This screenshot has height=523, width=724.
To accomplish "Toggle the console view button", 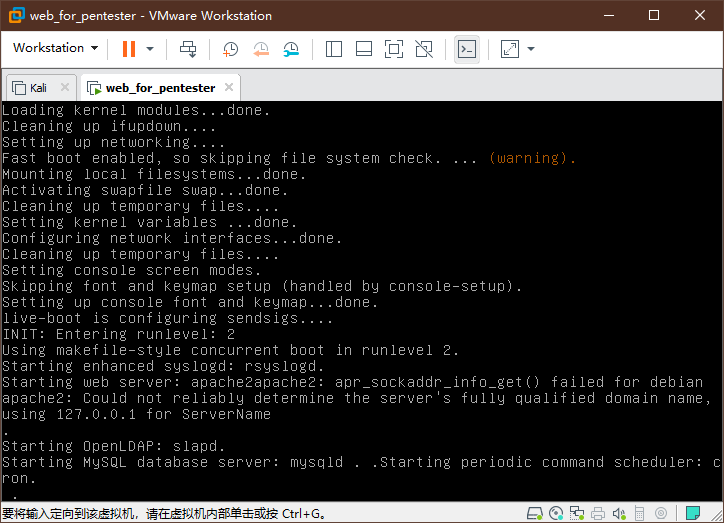I will (x=466, y=48).
